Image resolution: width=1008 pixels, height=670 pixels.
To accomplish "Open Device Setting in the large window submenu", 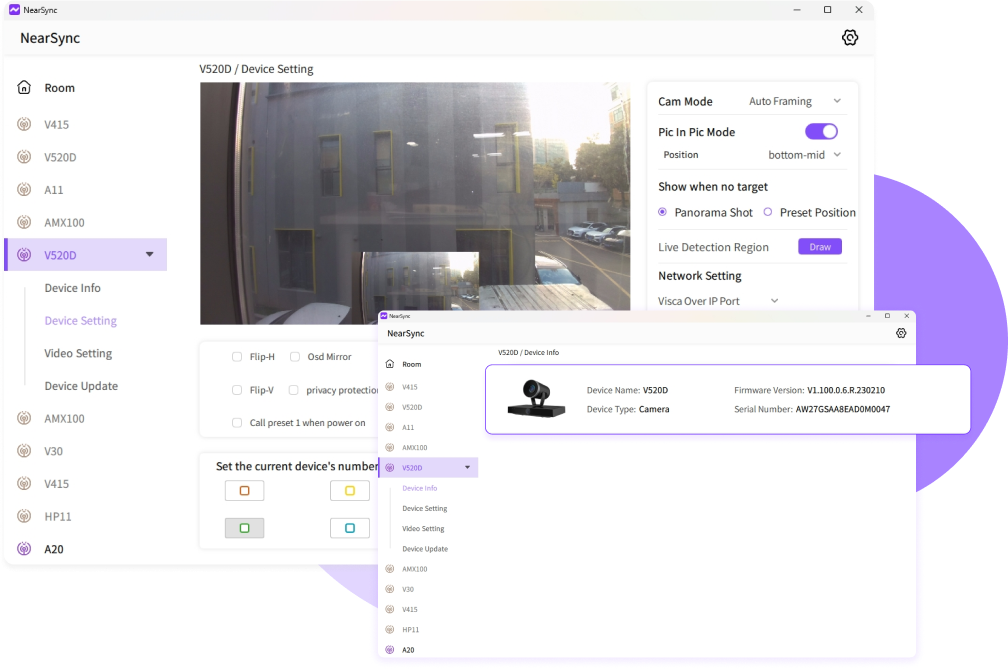I will [80, 321].
